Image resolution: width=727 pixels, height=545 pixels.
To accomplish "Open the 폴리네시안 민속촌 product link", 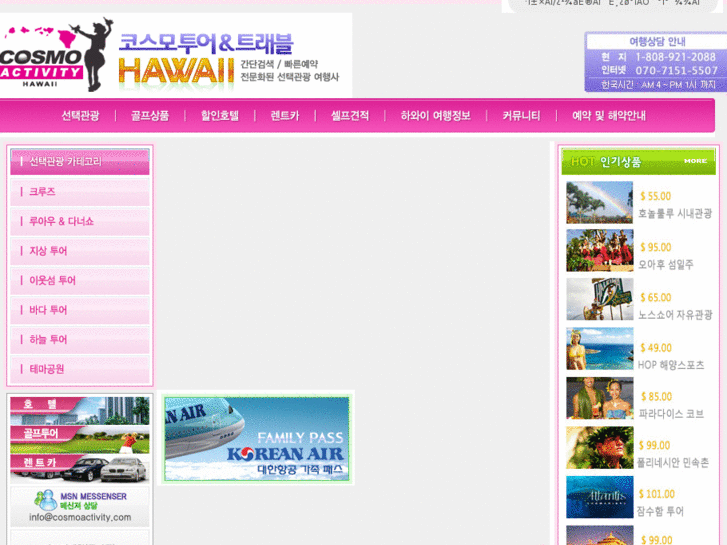I will point(673,462).
